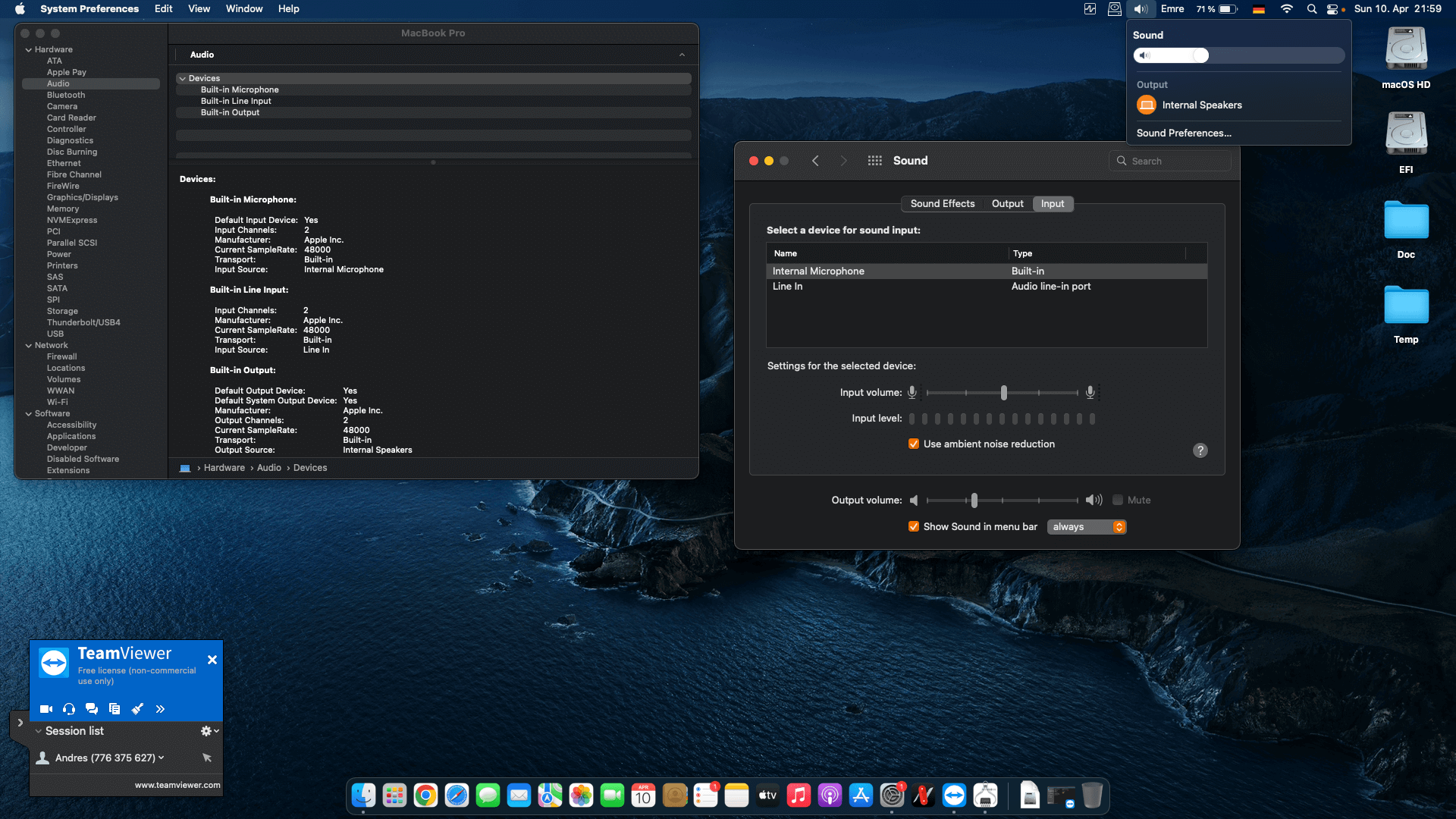Collapse the Hardware sidebar section
This screenshot has height=819, width=1456.
click(29, 50)
